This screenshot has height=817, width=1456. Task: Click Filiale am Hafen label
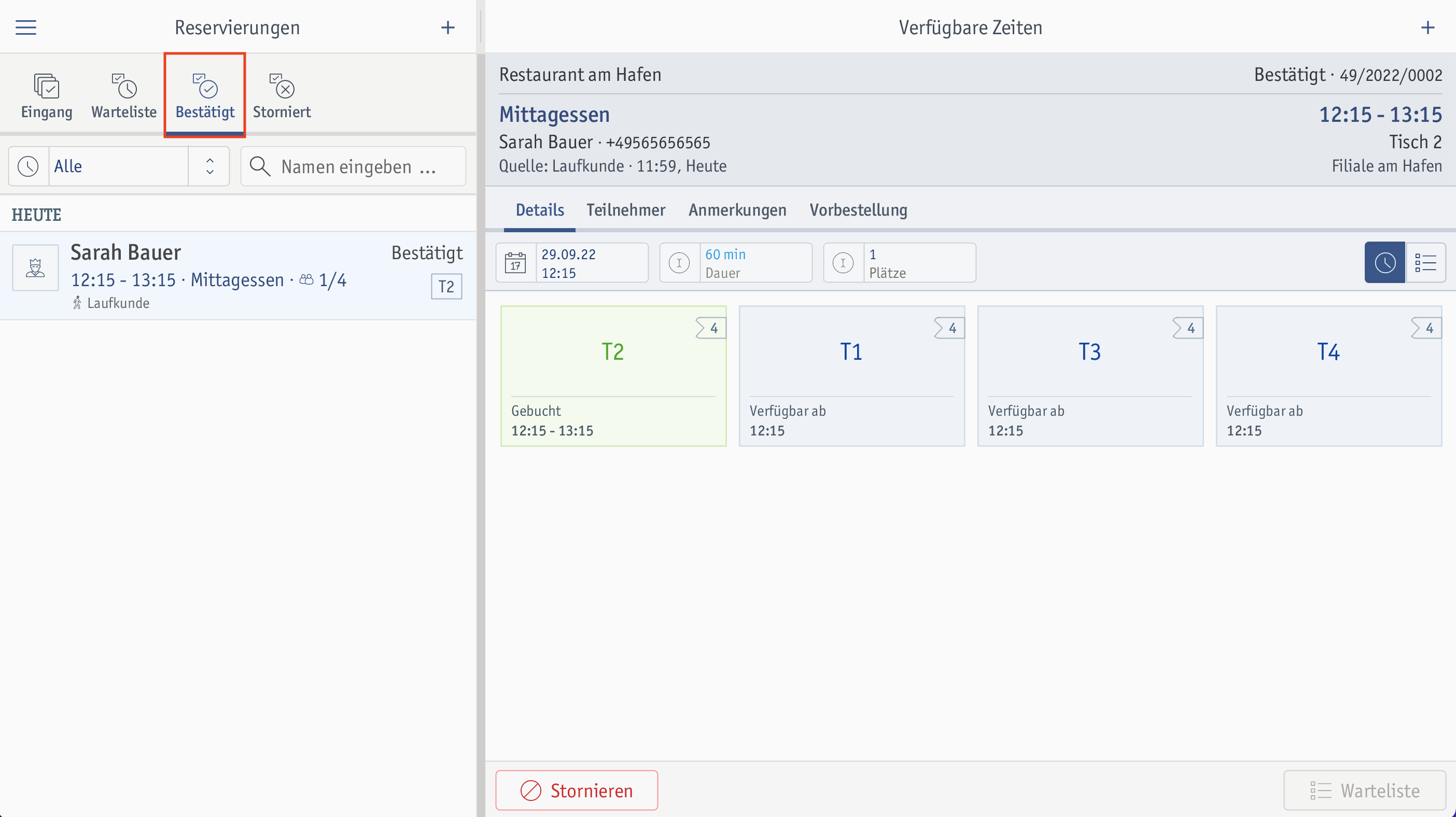click(x=1387, y=166)
